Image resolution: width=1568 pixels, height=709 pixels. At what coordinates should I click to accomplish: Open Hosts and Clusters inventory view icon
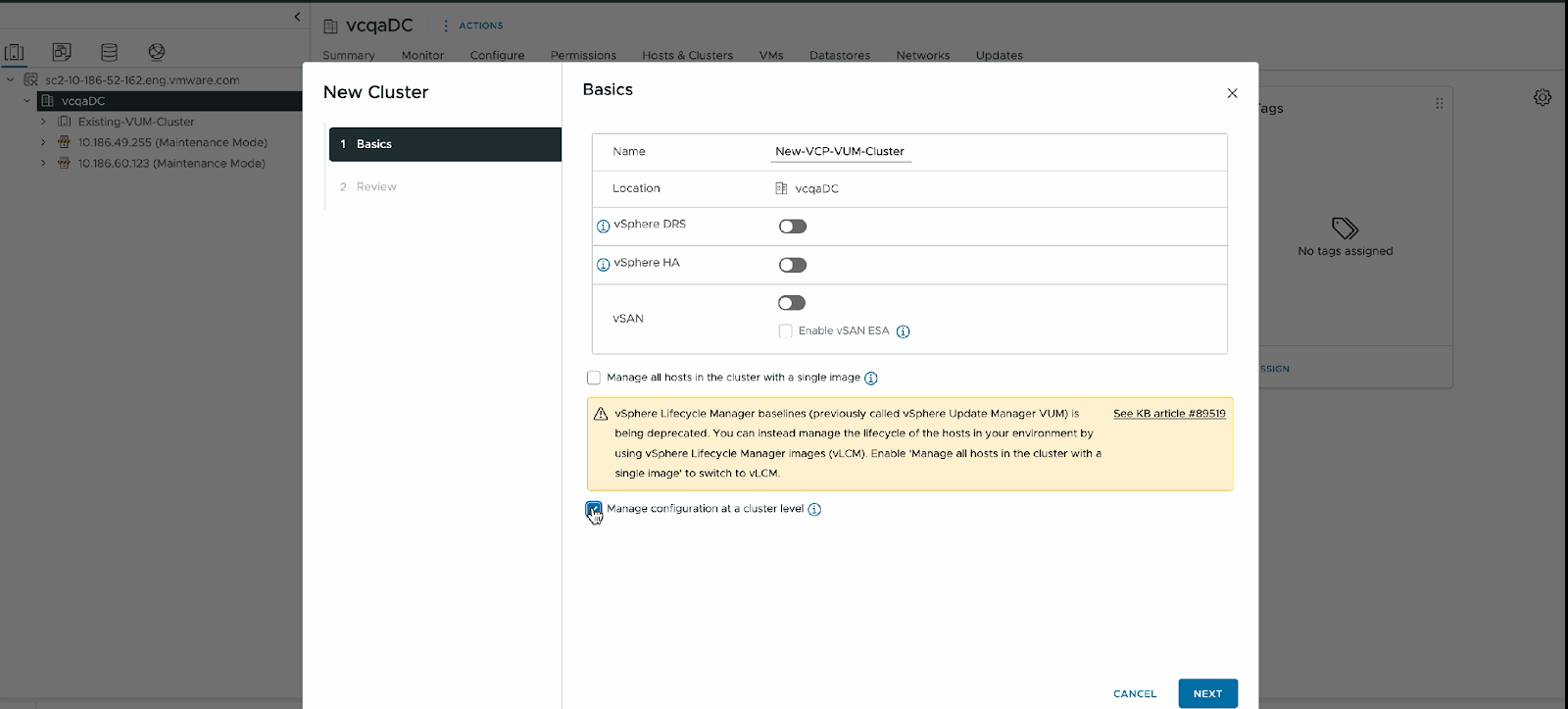pos(15,52)
